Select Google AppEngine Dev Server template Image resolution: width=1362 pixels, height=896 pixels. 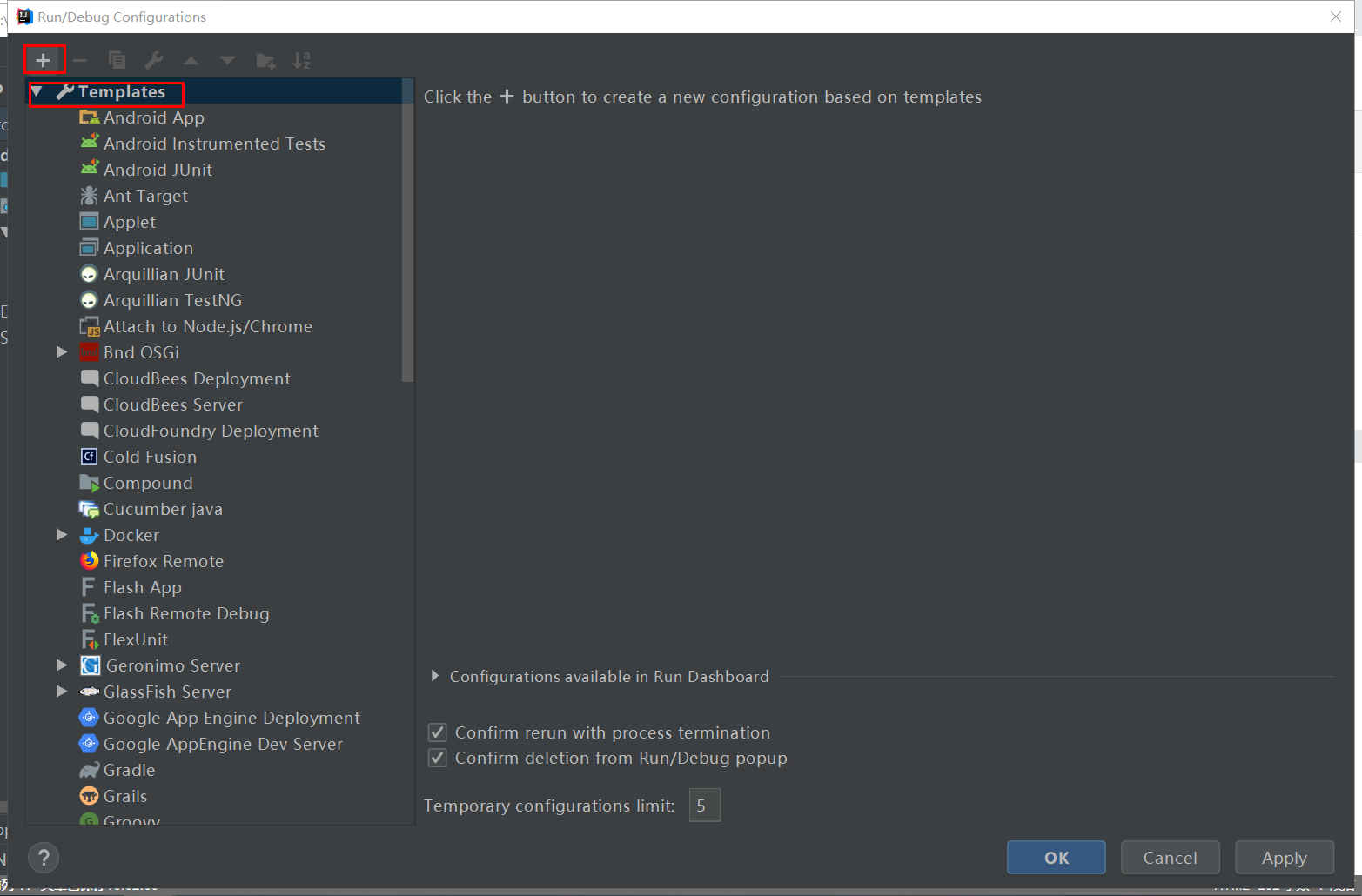pyautogui.click(x=223, y=744)
